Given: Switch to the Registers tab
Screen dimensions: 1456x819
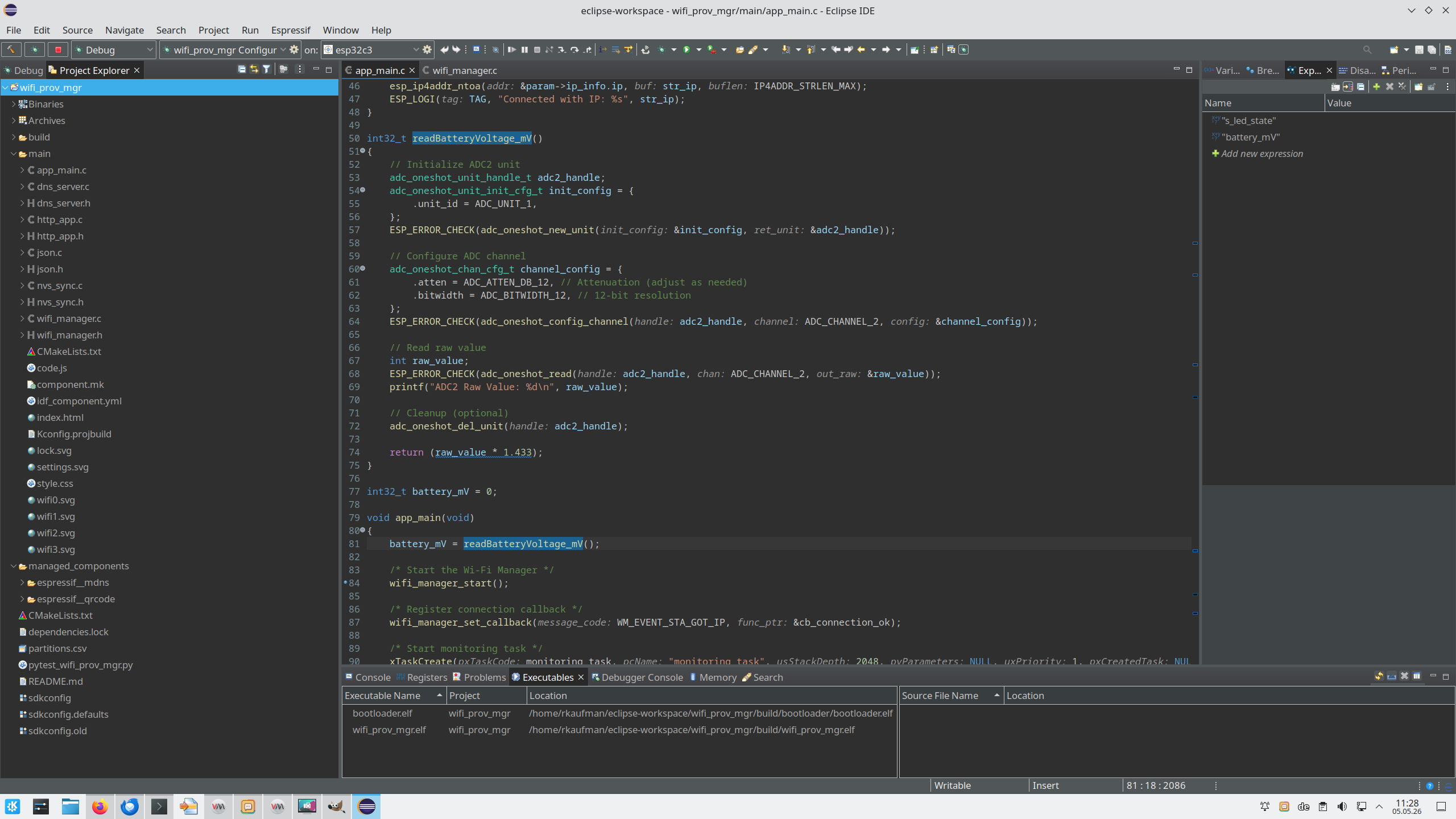Looking at the screenshot, I should tap(422, 677).
